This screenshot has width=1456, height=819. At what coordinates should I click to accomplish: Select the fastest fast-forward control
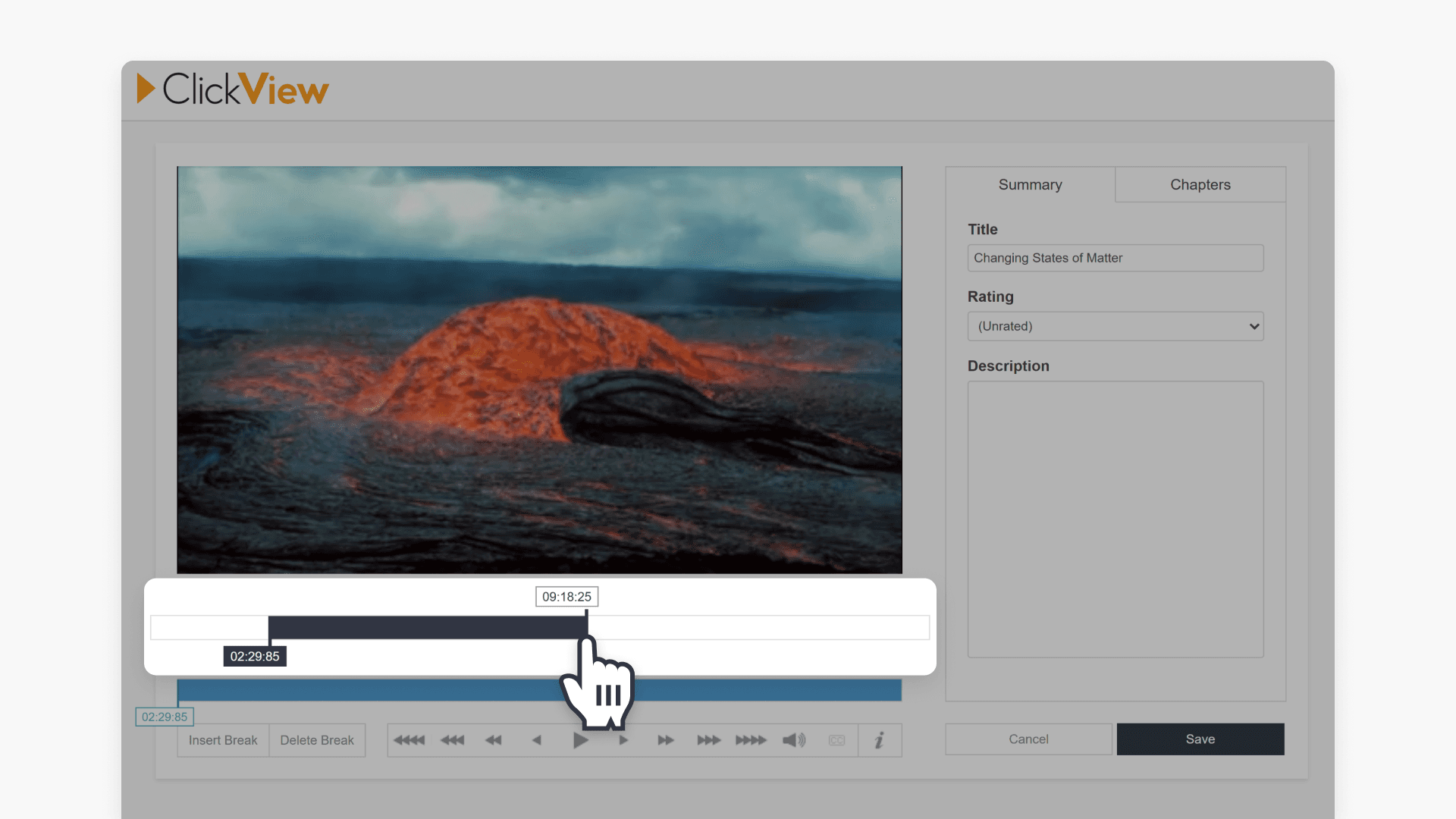tap(751, 739)
